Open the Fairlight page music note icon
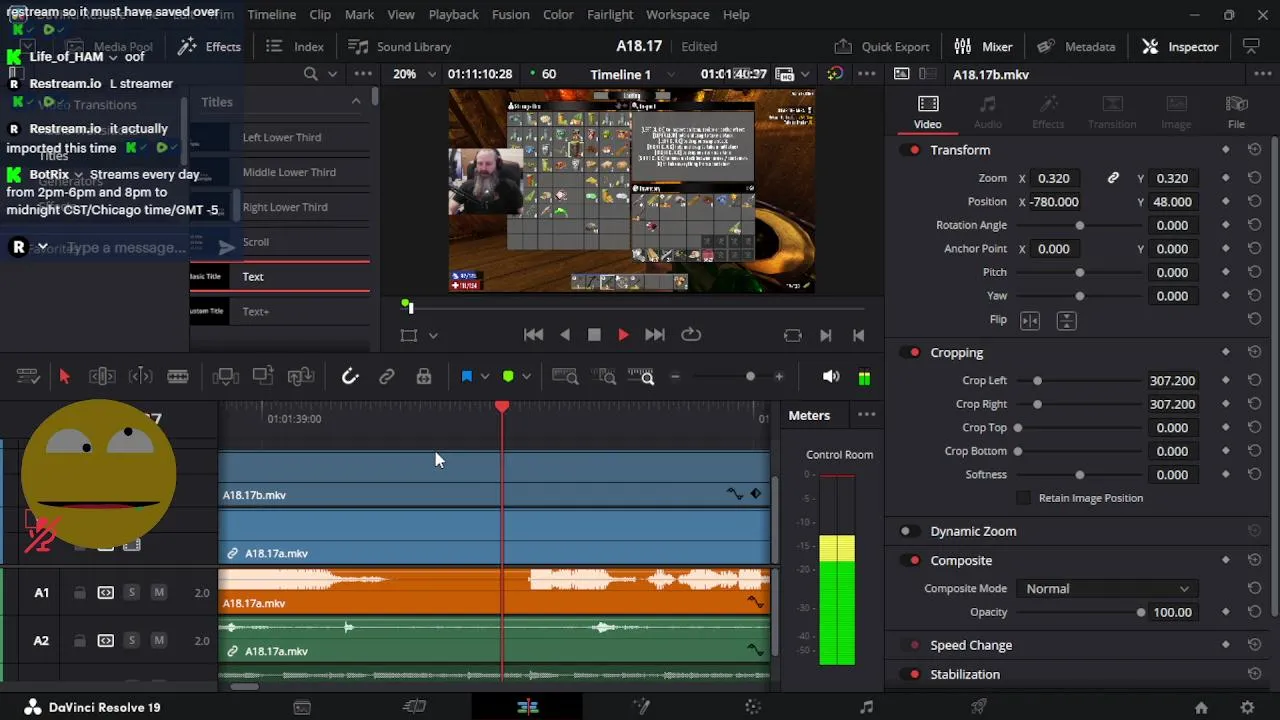This screenshot has width=1280, height=720. pos(866,707)
